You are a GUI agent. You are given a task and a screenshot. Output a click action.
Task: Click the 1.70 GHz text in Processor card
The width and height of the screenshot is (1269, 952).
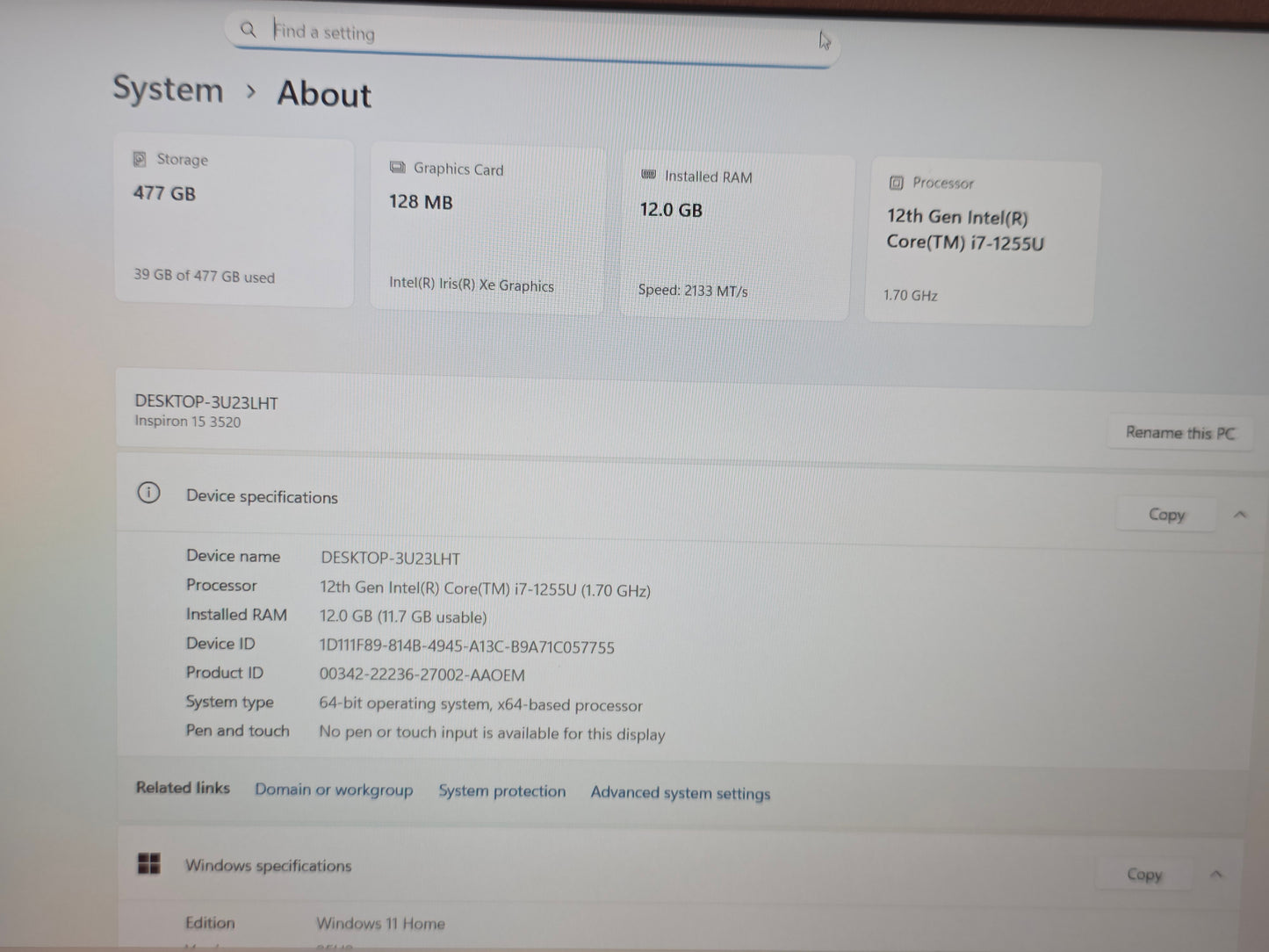point(911,295)
